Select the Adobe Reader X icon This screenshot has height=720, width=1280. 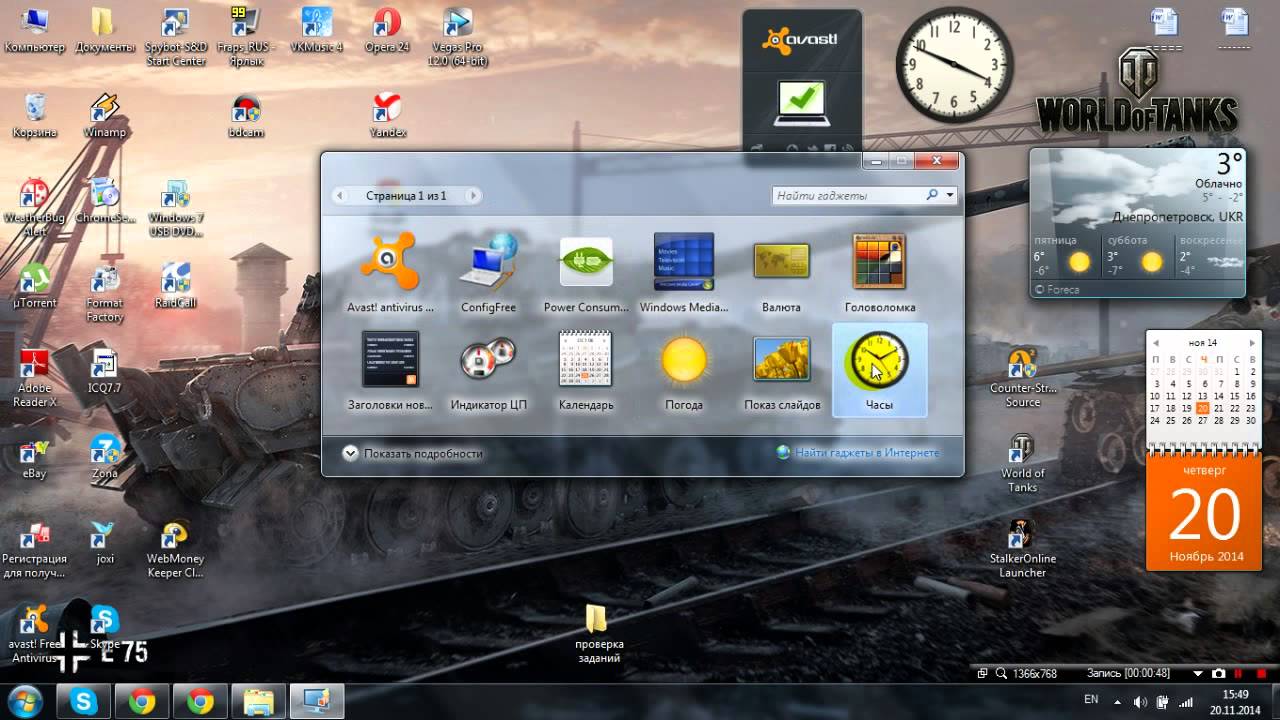tap(34, 377)
